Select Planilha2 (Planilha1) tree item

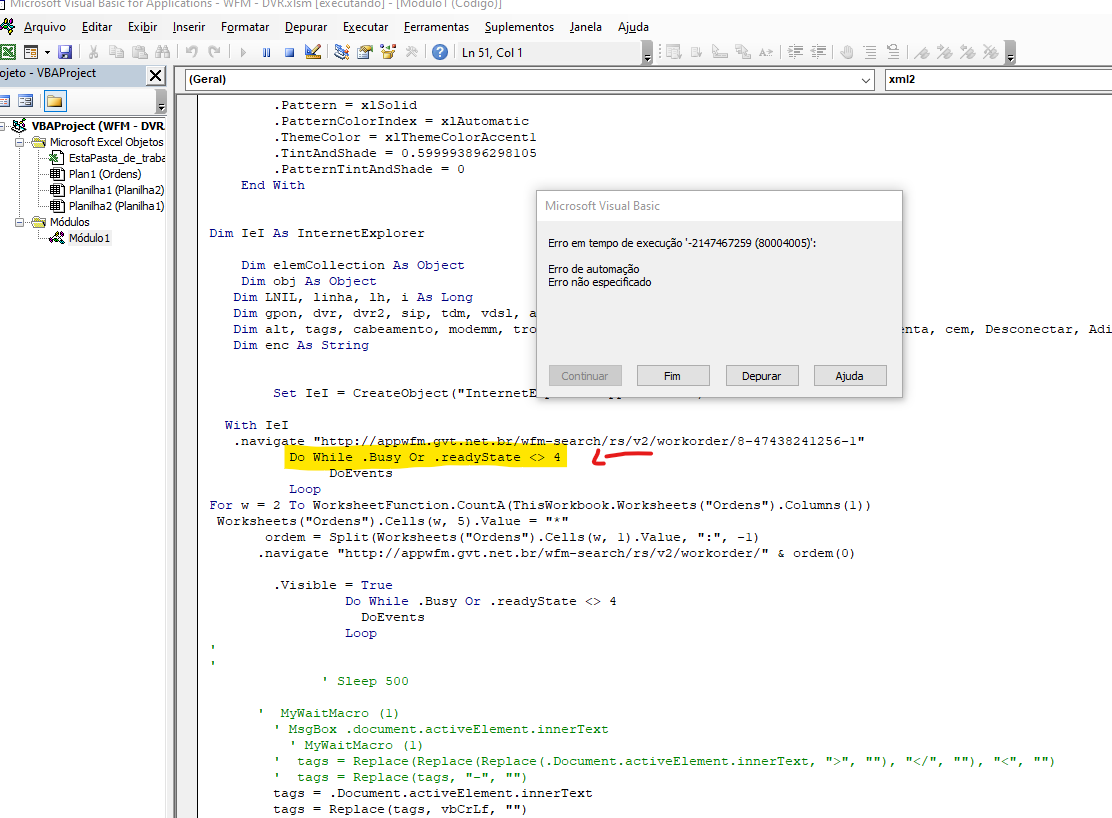tap(116, 206)
